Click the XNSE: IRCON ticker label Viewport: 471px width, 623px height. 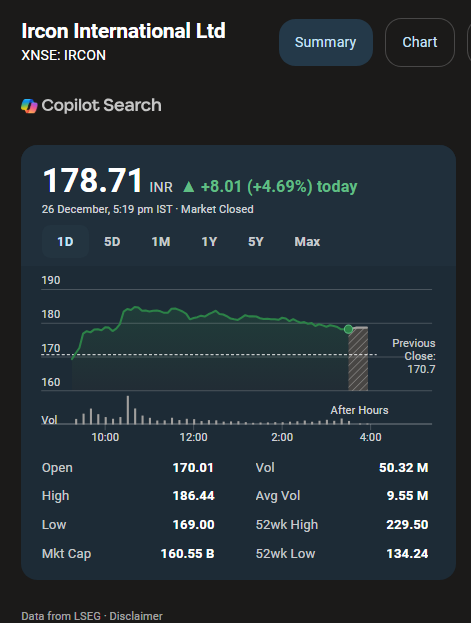[x=64, y=55]
